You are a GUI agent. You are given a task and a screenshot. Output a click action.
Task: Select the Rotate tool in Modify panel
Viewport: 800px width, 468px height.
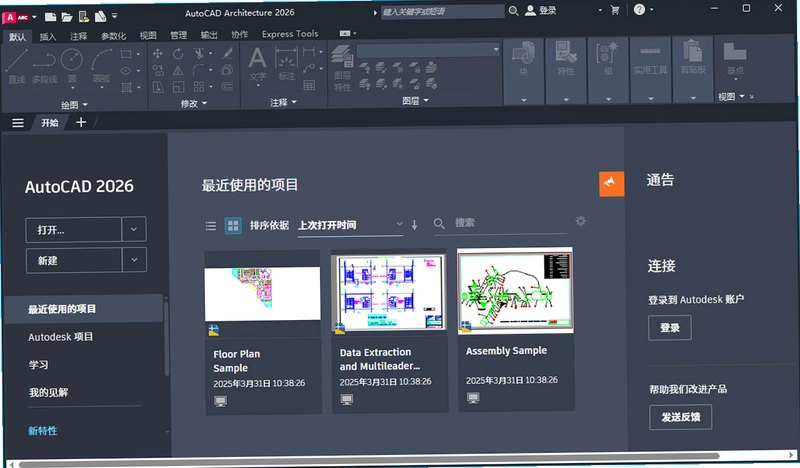coord(178,53)
